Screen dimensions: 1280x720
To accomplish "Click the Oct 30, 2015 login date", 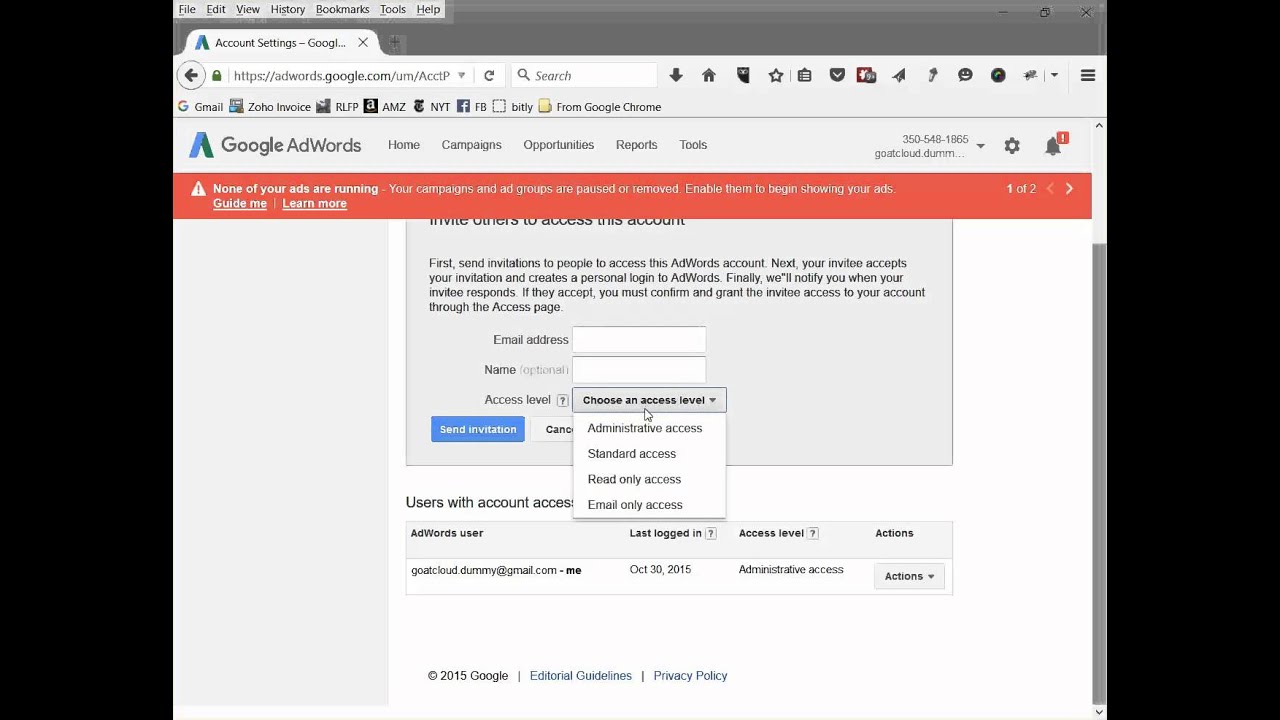I will pos(660,569).
